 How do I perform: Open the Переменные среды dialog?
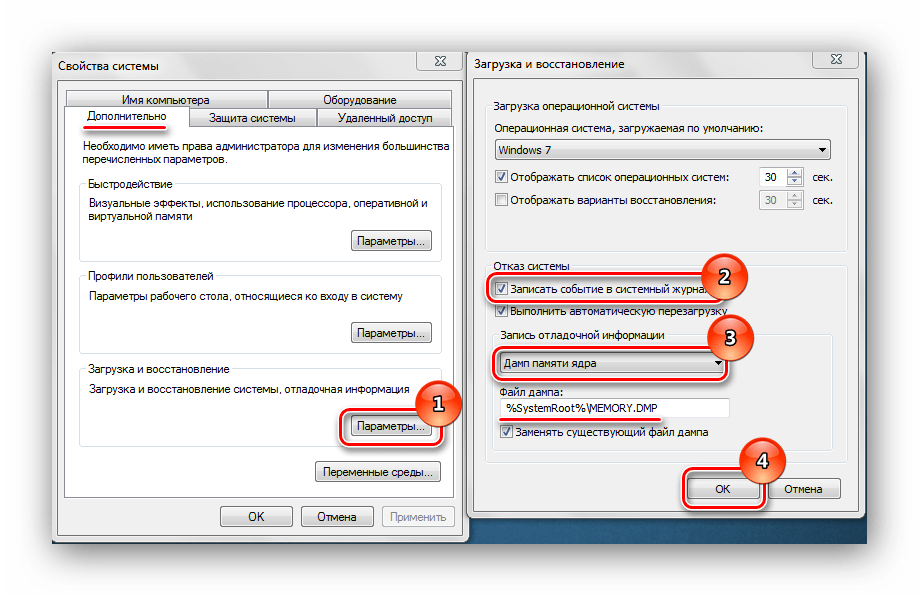click(x=377, y=472)
